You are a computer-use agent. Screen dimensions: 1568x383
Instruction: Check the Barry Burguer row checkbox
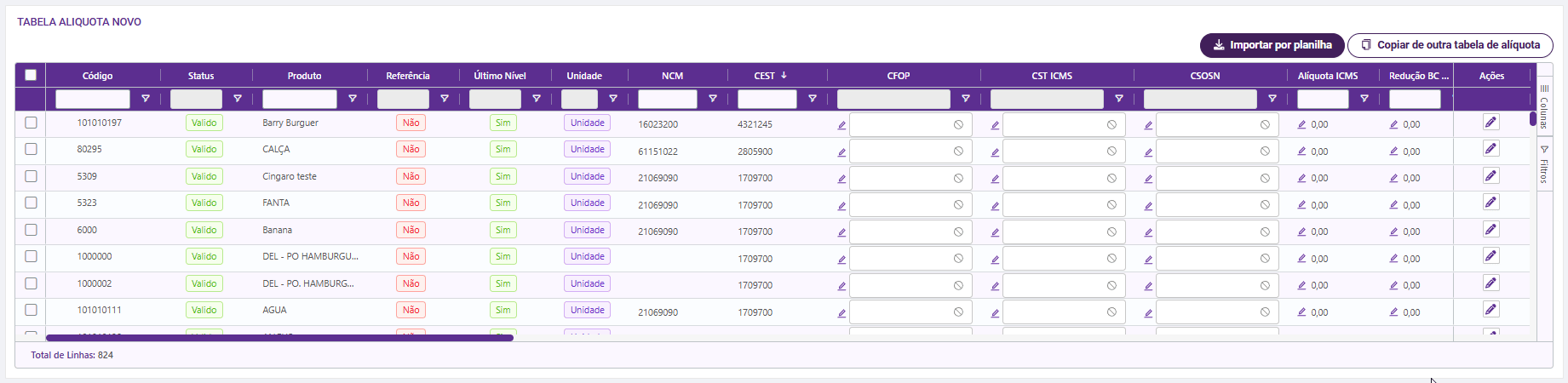click(32, 123)
